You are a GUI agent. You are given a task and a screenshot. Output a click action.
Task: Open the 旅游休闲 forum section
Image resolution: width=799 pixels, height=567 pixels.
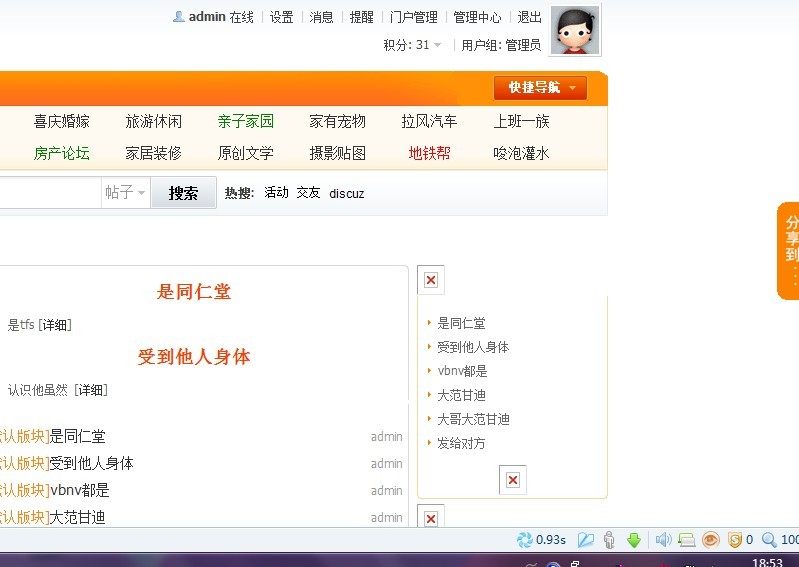click(x=153, y=121)
